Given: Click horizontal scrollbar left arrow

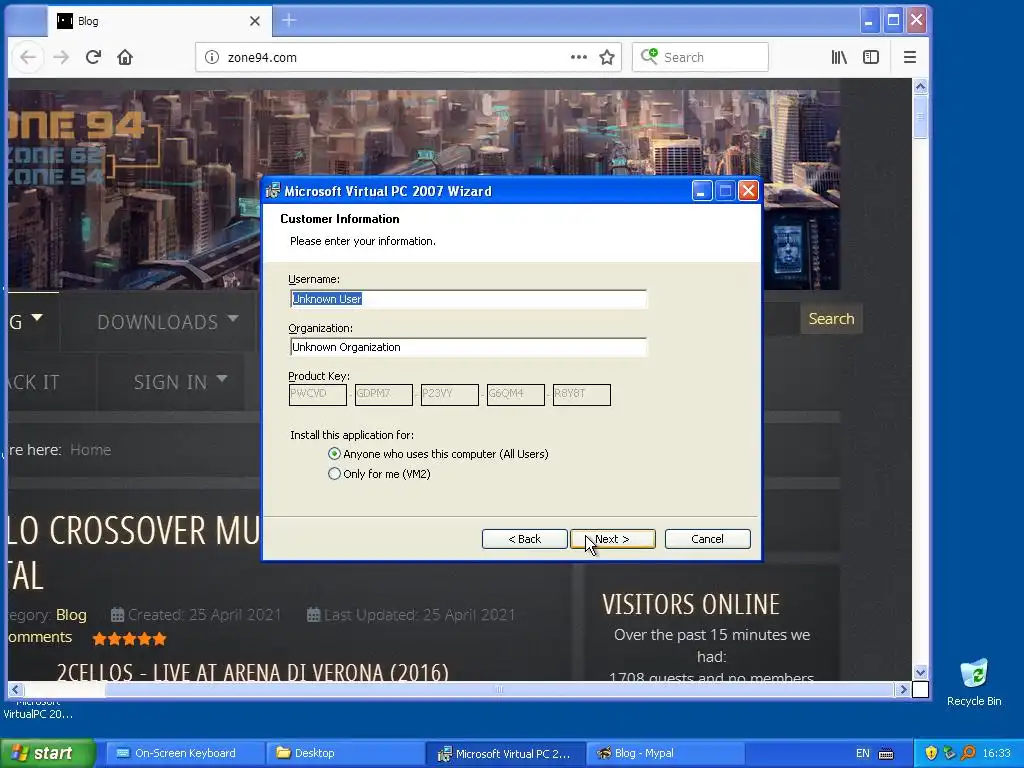Looking at the screenshot, I should click(x=16, y=689).
